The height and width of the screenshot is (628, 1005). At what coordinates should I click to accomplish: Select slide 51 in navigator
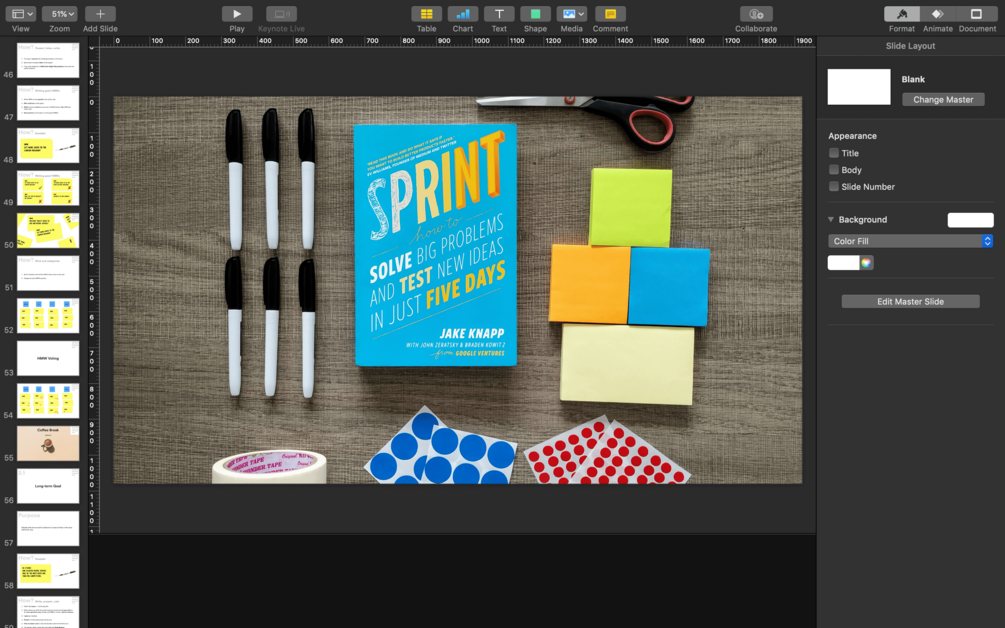(x=48, y=273)
